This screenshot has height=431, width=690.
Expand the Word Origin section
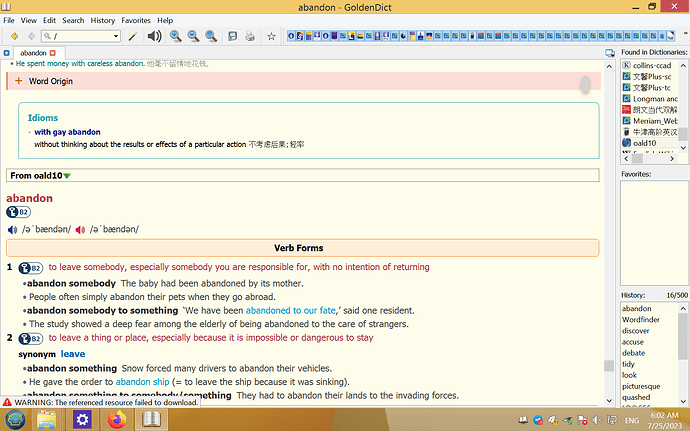(304, 81)
